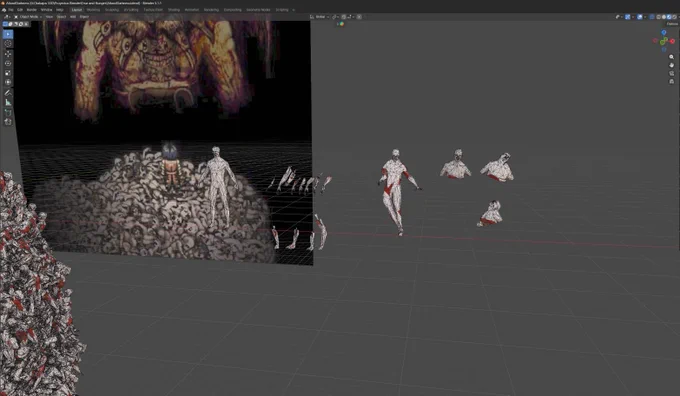Open the viewport View menu

coord(49,17)
